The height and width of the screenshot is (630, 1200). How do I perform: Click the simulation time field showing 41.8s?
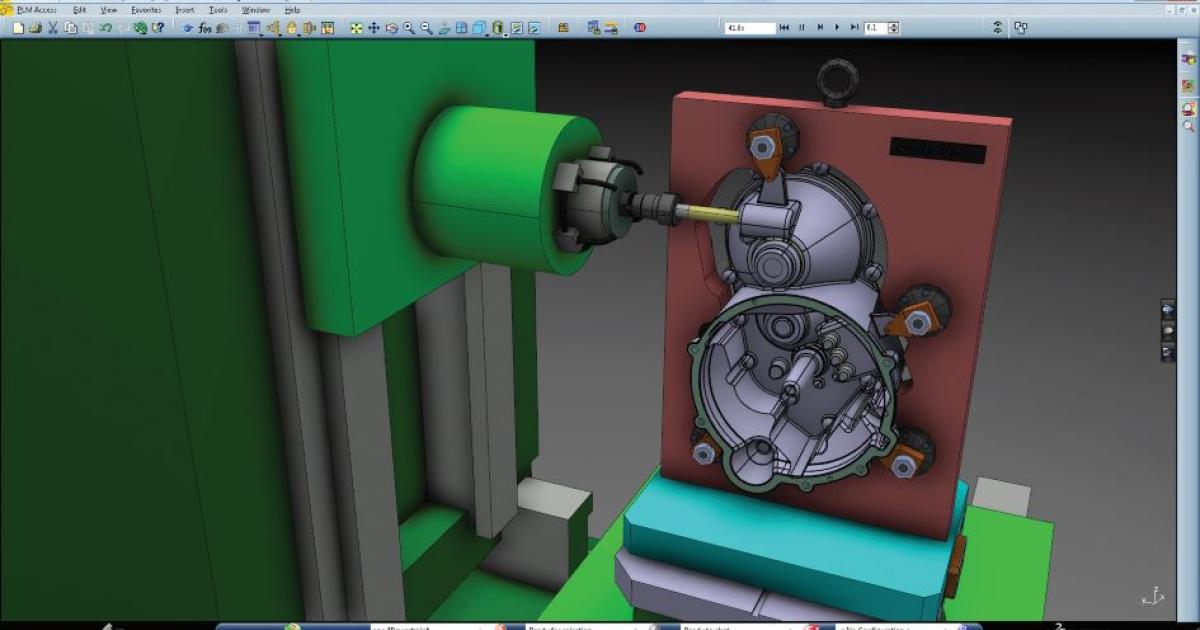750,28
